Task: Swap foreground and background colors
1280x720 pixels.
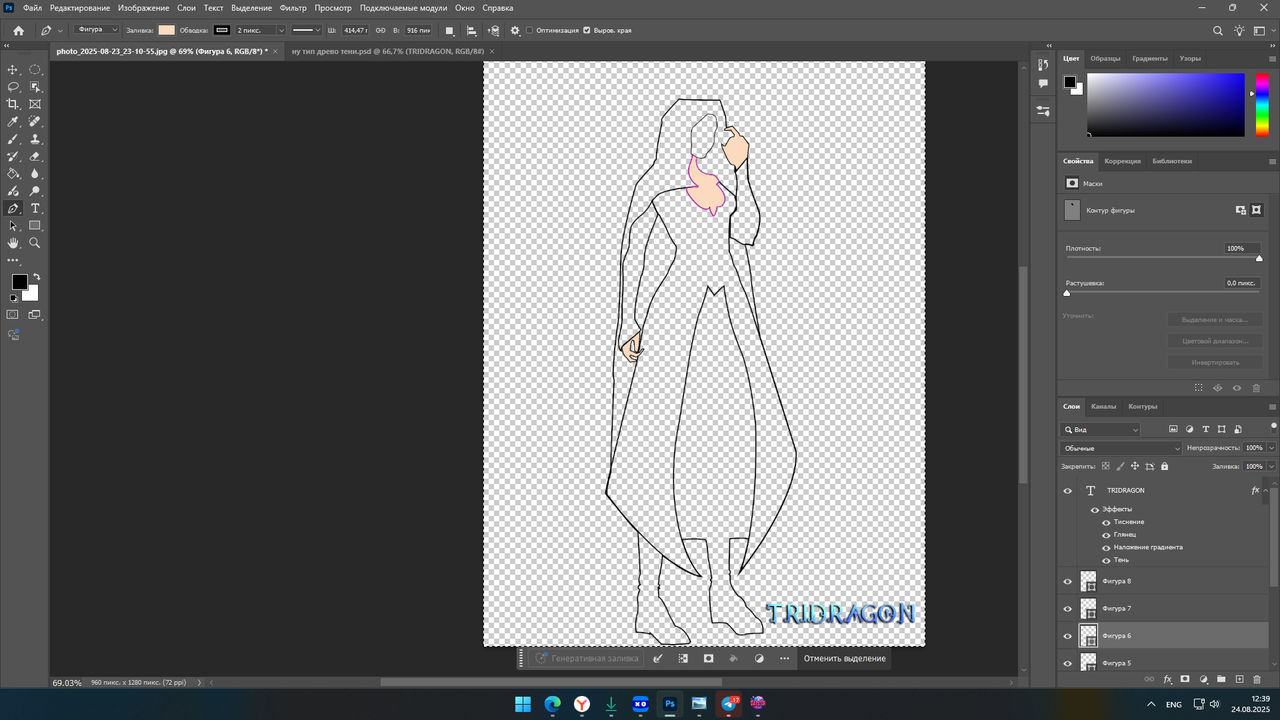Action: [37, 277]
